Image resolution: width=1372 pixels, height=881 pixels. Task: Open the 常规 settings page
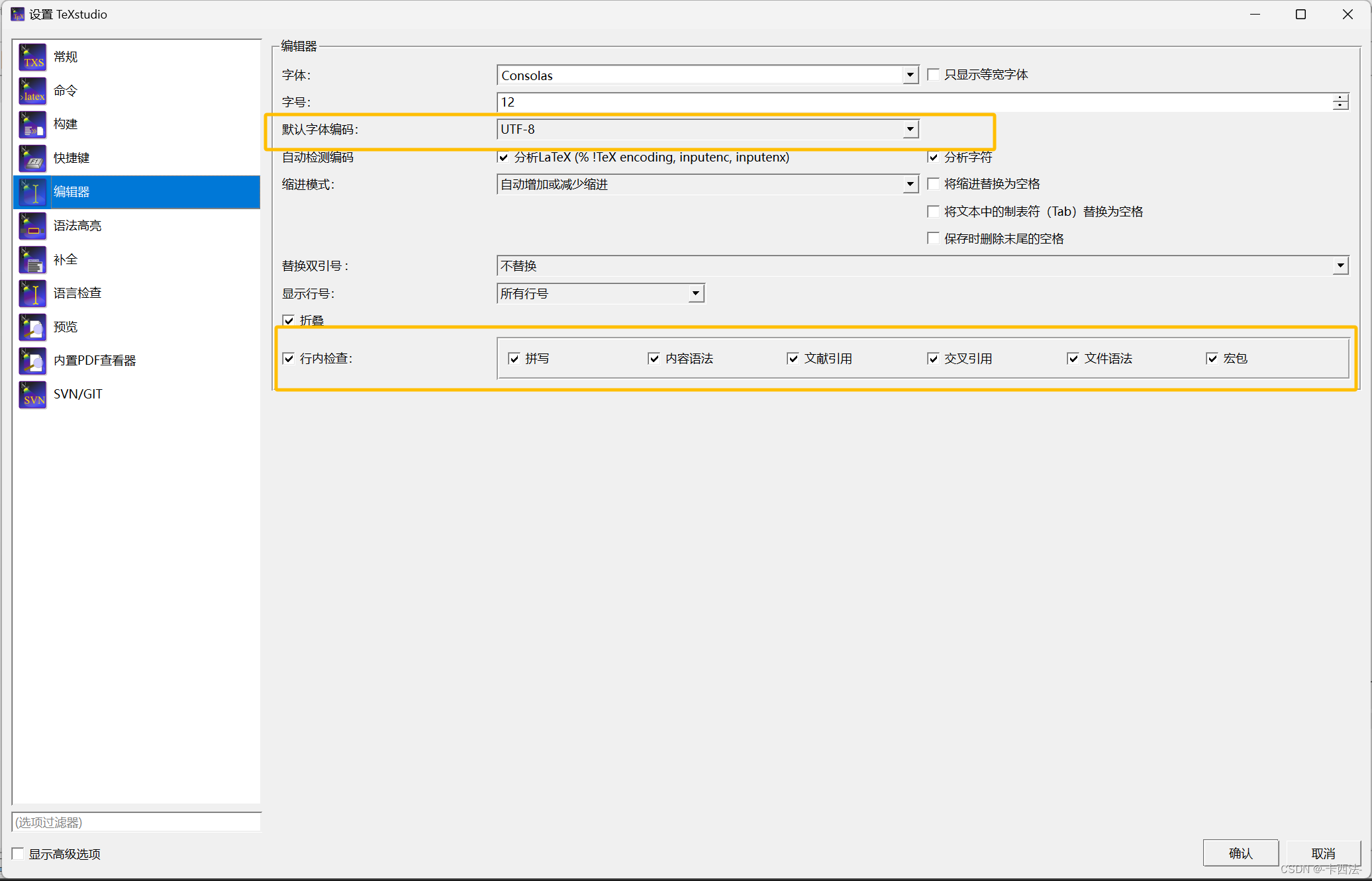(x=136, y=57)
